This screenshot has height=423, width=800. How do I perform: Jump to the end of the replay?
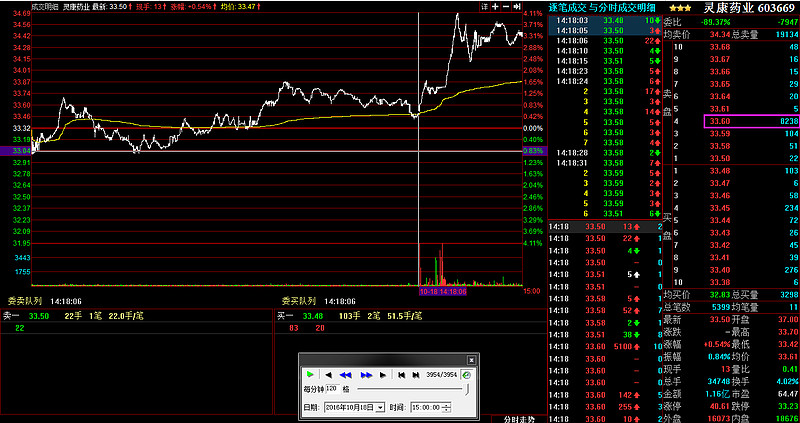pyautogui.click(x=414, y=374)
